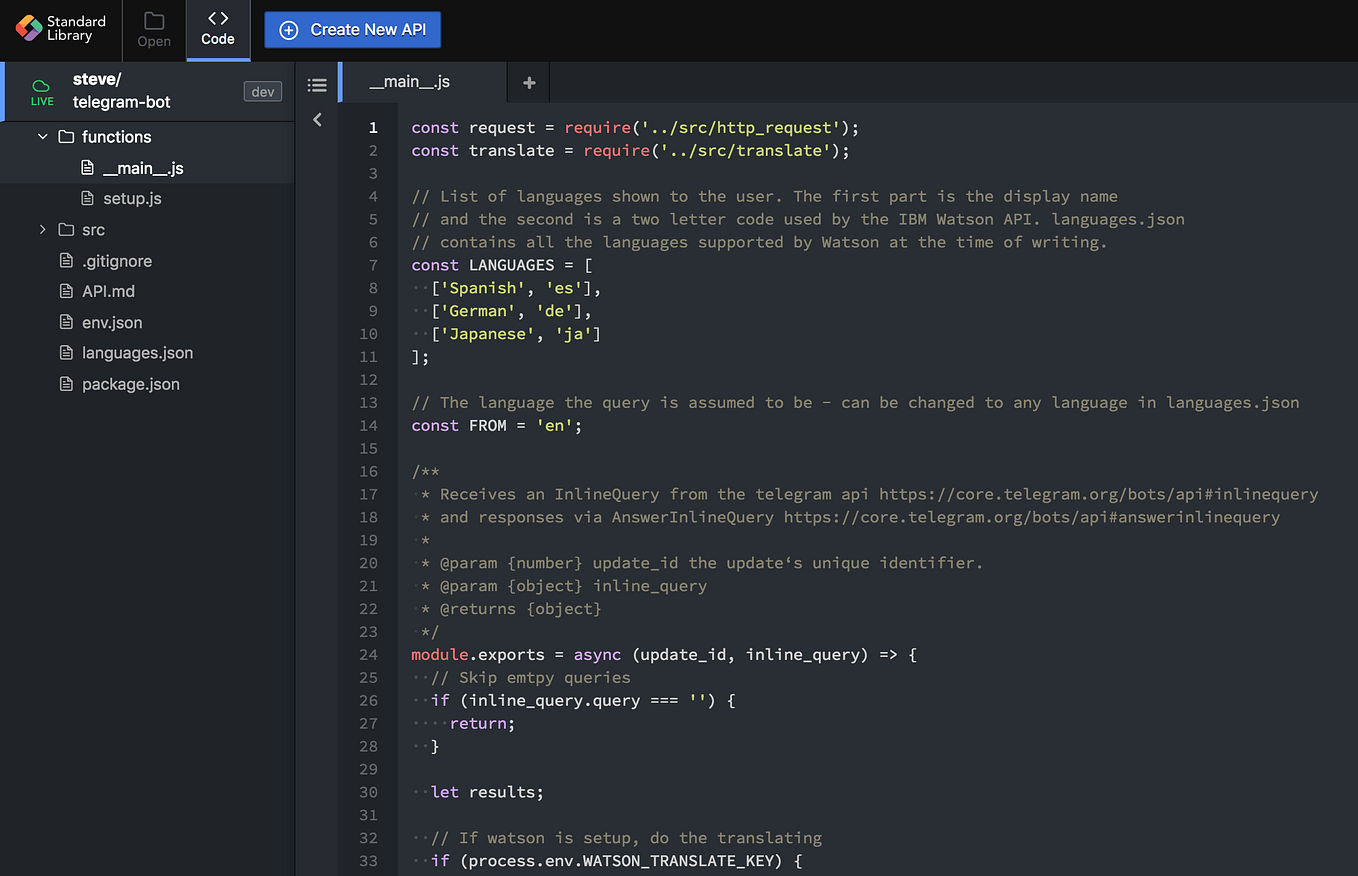Collapse the functions folder
1358x876 pixels.
[42, 136]
